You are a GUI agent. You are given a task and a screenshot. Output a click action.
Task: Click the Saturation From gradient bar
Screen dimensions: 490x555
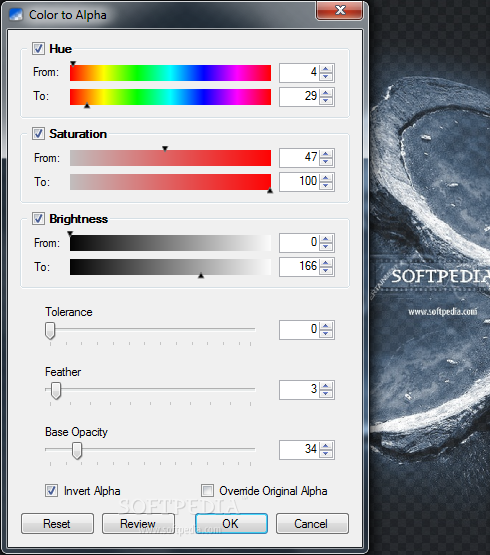pos(170,158)
